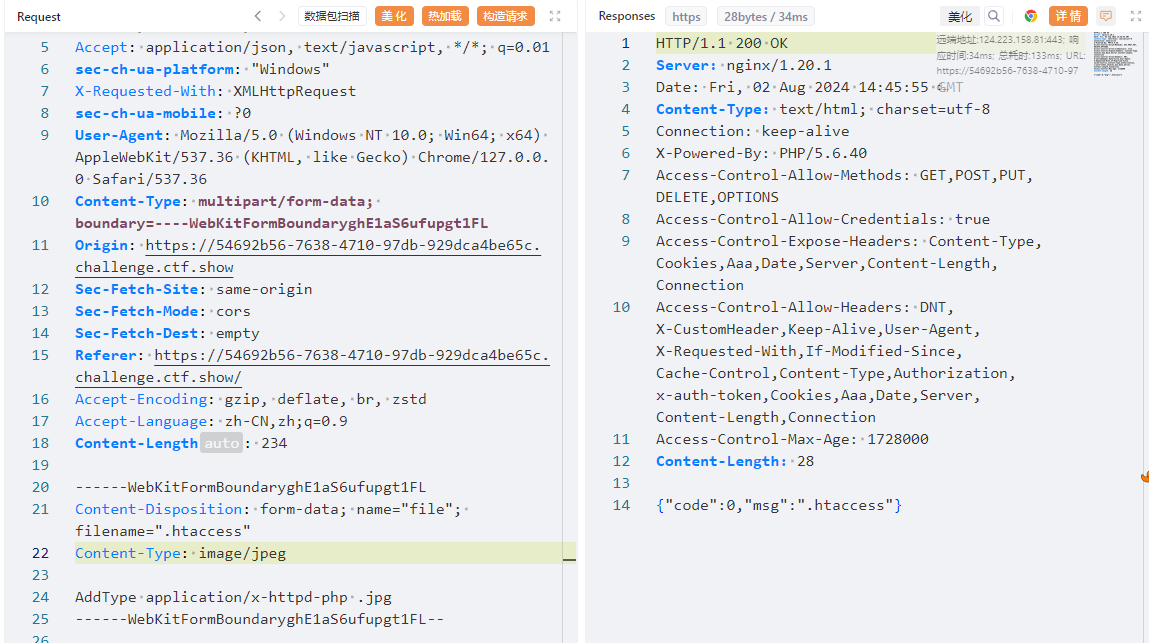
Task: Click line number 22 in the Request gutter
Action: point(40,553)
